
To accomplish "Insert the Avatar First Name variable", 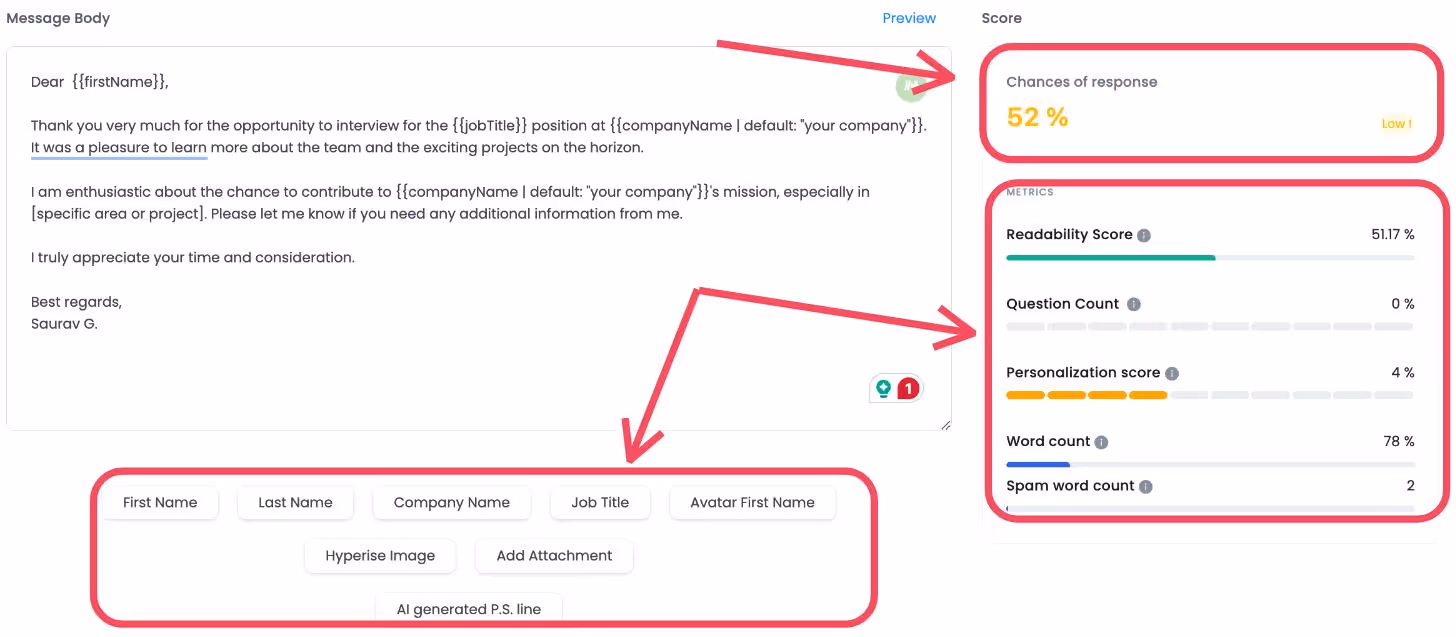I will coord(752,502).
